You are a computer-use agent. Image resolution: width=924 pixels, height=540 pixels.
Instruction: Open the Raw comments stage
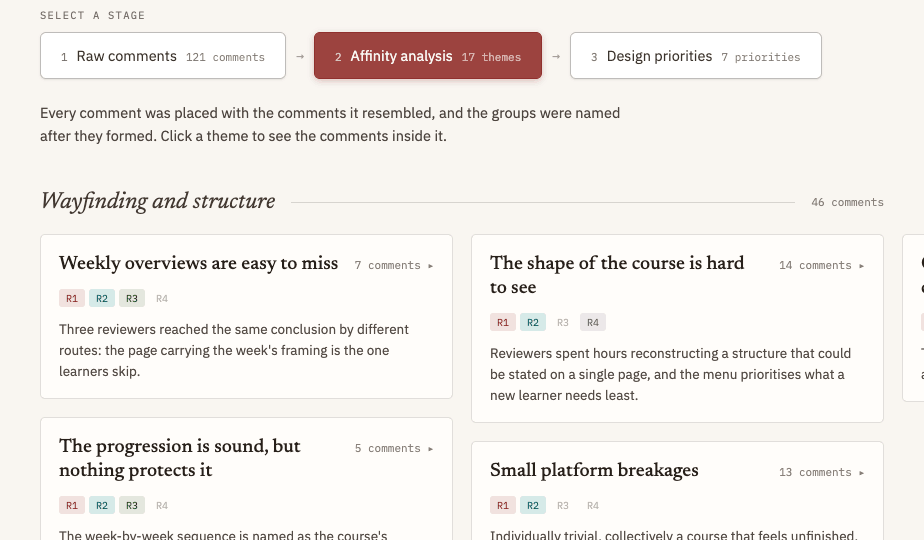163,55
